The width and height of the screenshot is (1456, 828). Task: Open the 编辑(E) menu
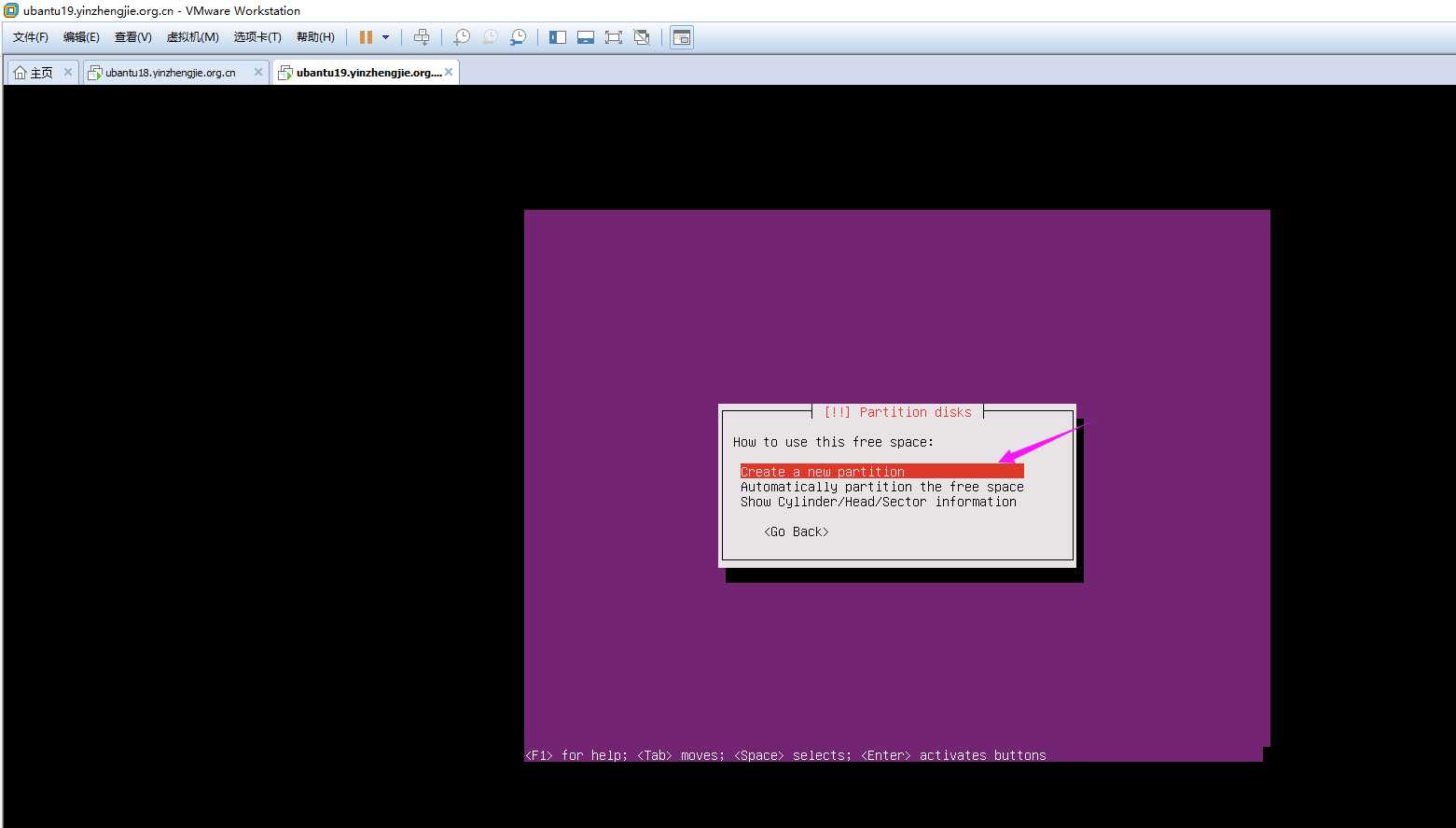click(81, 37)
